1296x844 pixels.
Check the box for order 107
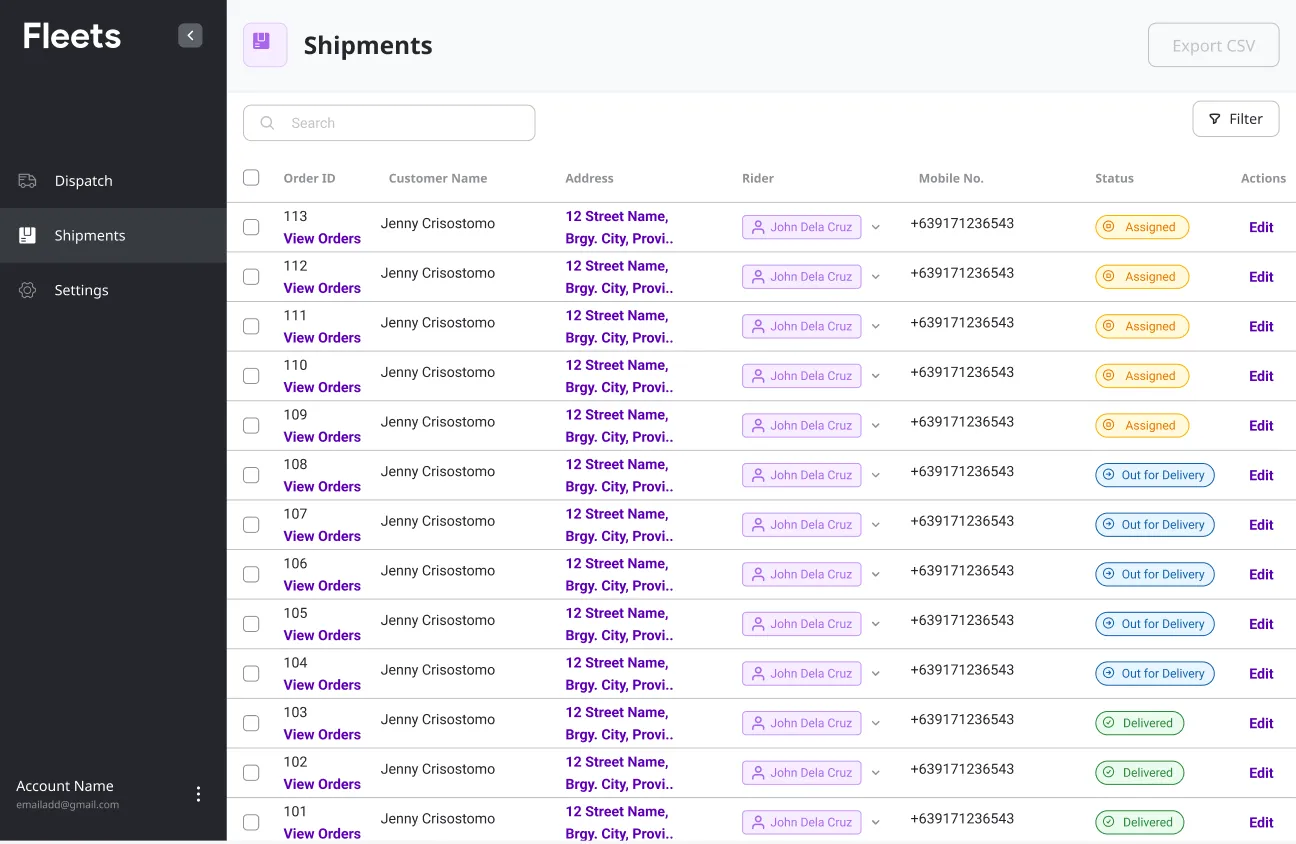point(251,525)
